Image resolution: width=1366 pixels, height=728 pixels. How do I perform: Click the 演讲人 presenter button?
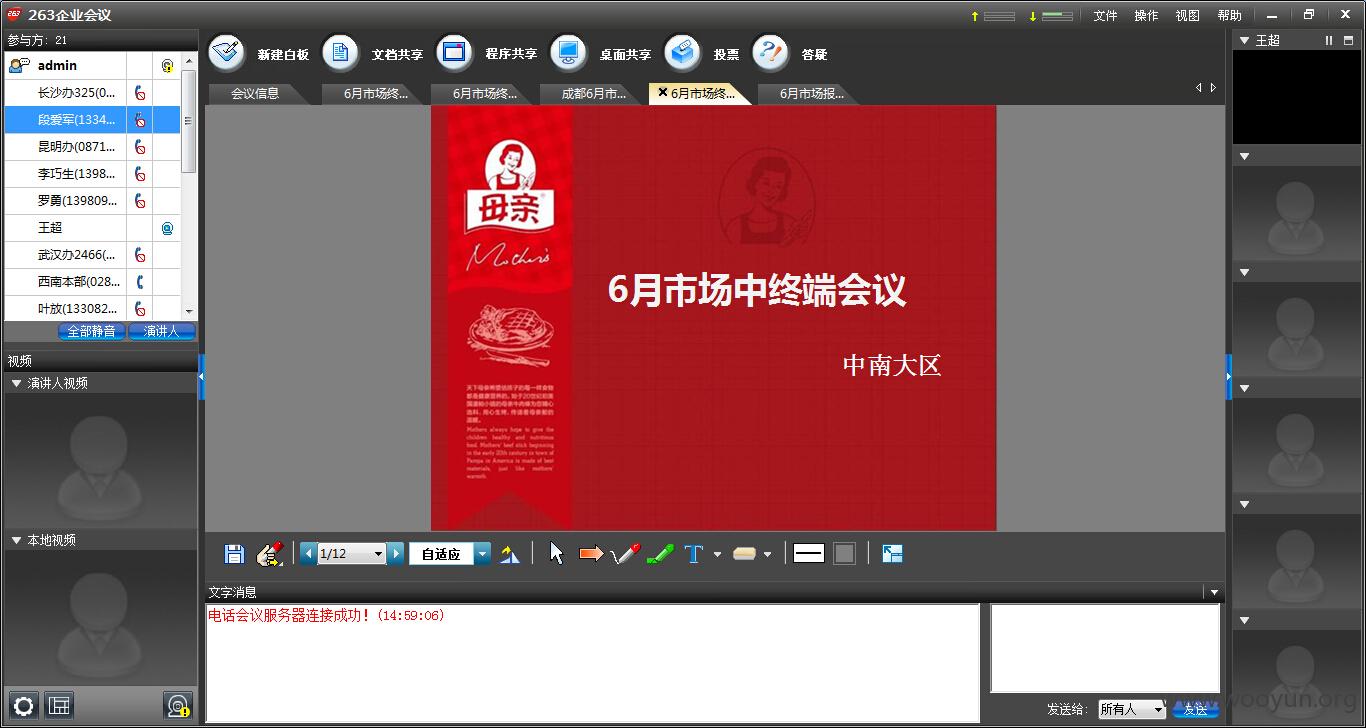click(161, 332)
